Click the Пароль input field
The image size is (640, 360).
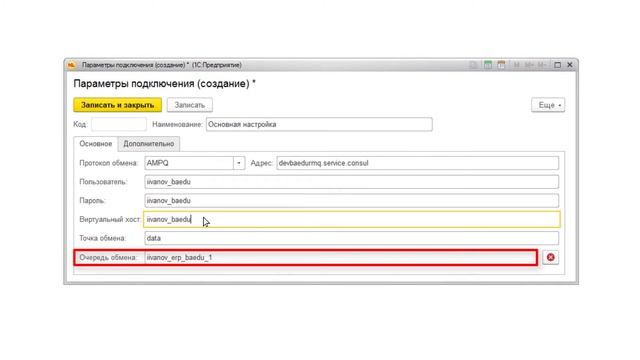pyautogui.click(x=351, y=200)
